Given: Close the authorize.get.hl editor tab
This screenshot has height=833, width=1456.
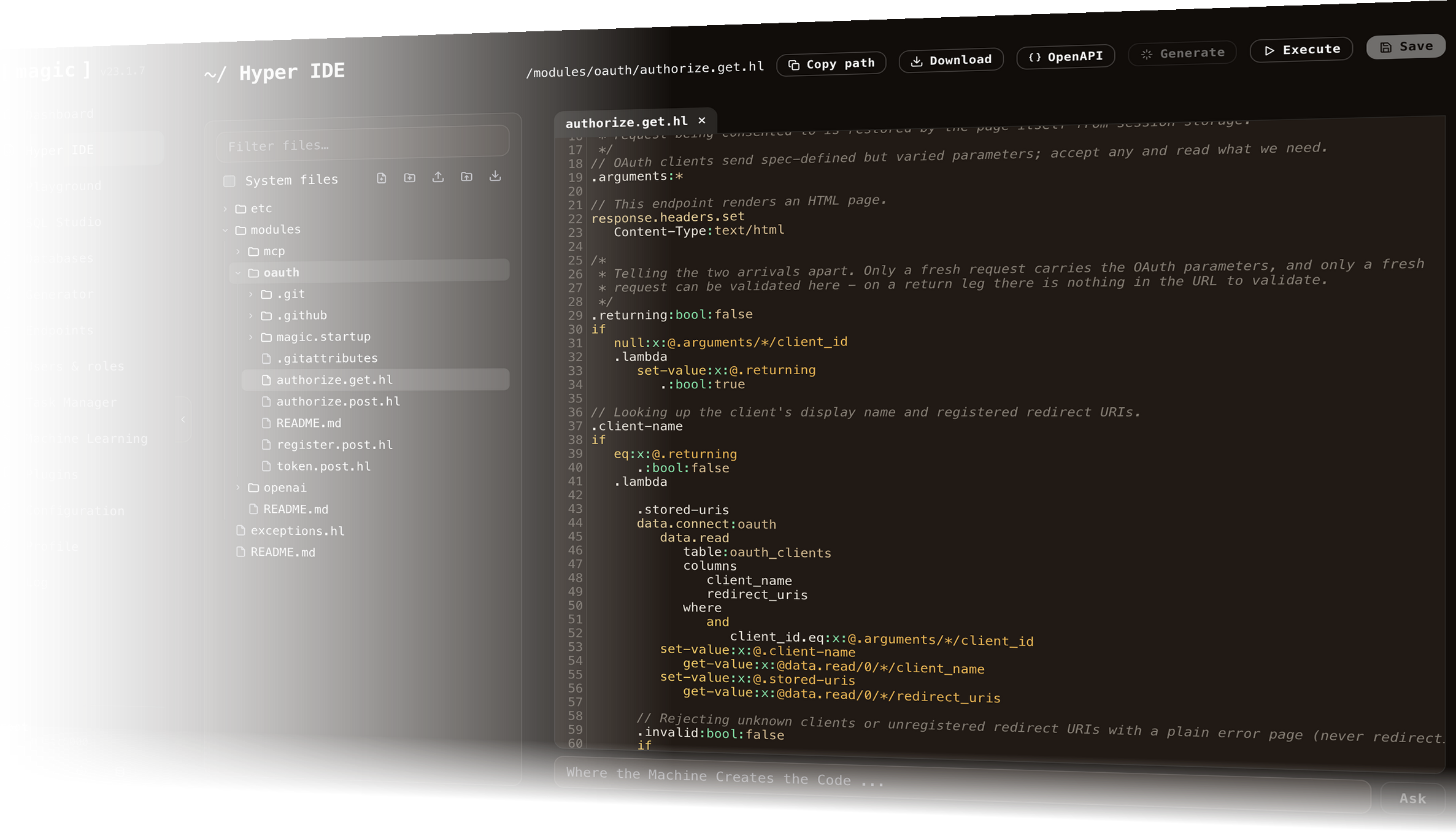Looking at the screenshot, I should pos(702,120).
